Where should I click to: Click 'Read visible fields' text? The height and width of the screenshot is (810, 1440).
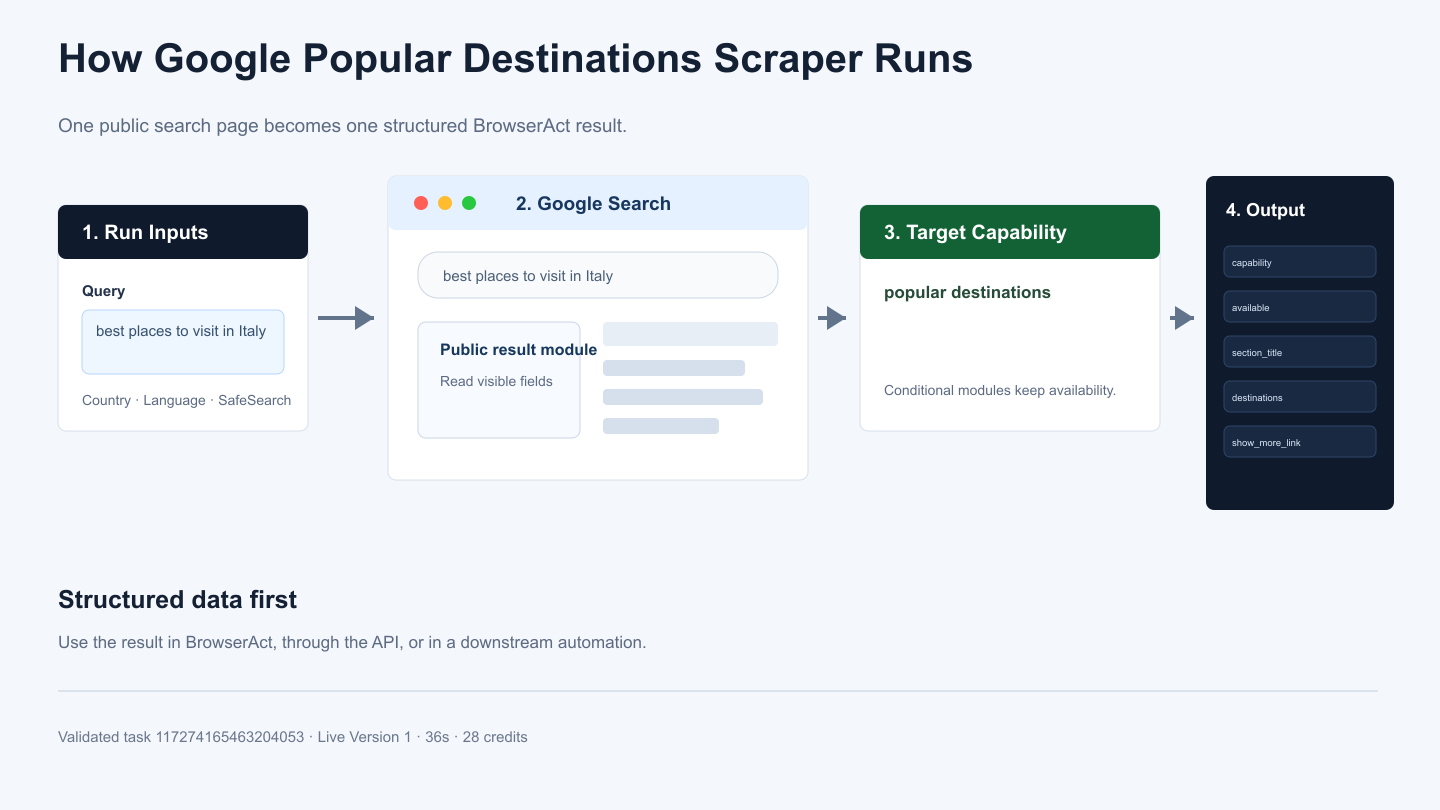tap(496, 381)
